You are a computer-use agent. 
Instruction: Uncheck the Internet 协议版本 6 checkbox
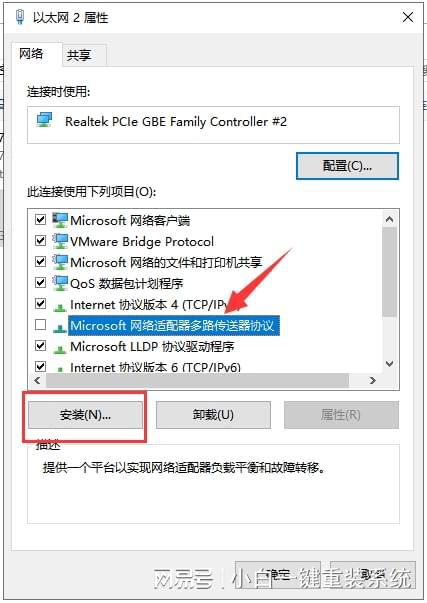click(x=40, y=366)
